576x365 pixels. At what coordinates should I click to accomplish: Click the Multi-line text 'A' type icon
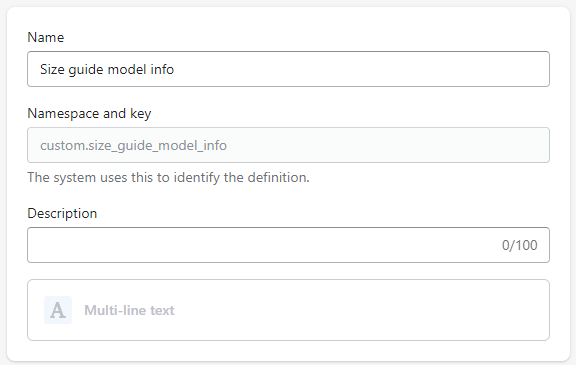pos(58,310)
